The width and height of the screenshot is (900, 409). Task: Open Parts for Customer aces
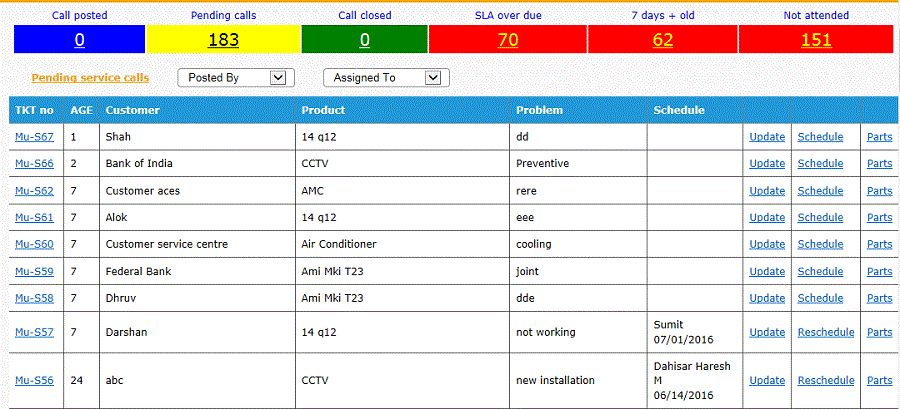[x=879, y=190]
